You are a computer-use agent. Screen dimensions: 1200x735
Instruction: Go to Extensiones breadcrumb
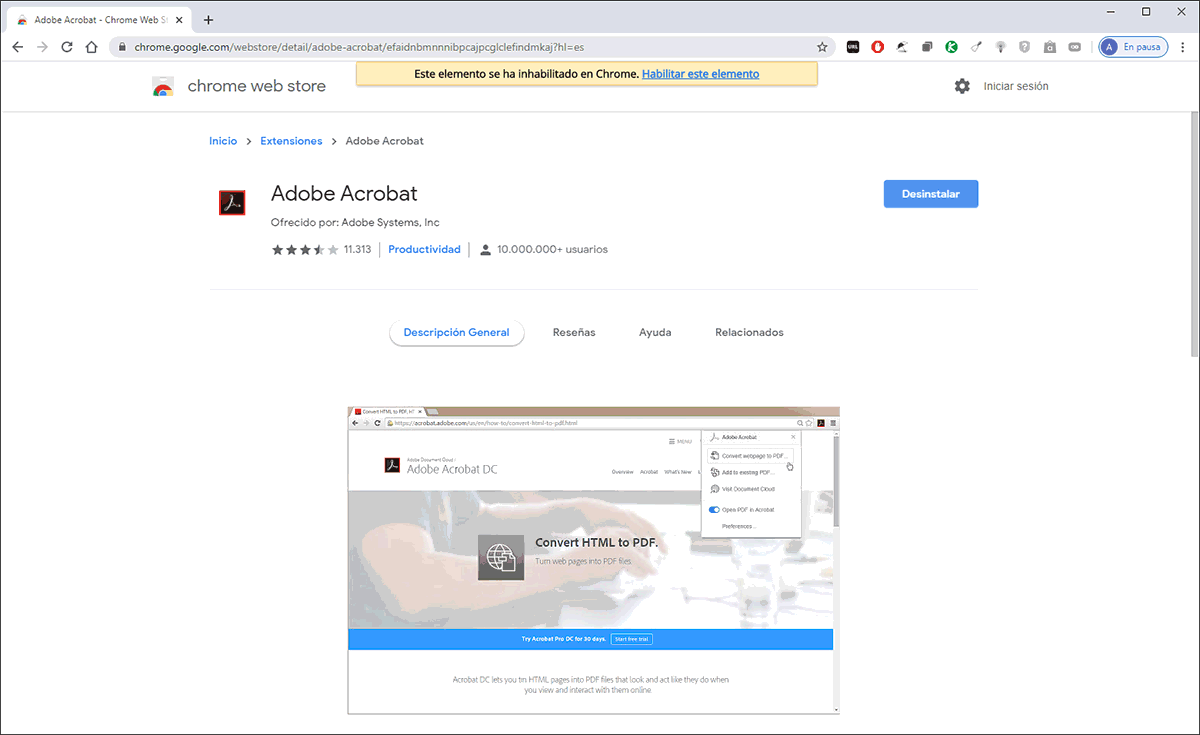click(x=291, y=141)
